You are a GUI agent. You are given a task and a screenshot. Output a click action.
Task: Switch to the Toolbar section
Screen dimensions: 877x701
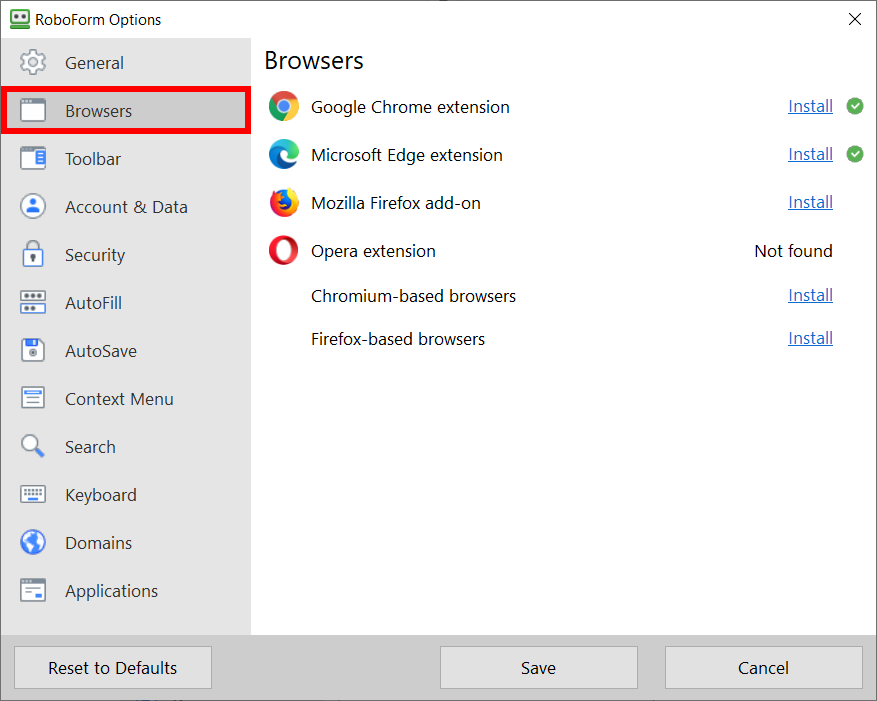(126, 158)
